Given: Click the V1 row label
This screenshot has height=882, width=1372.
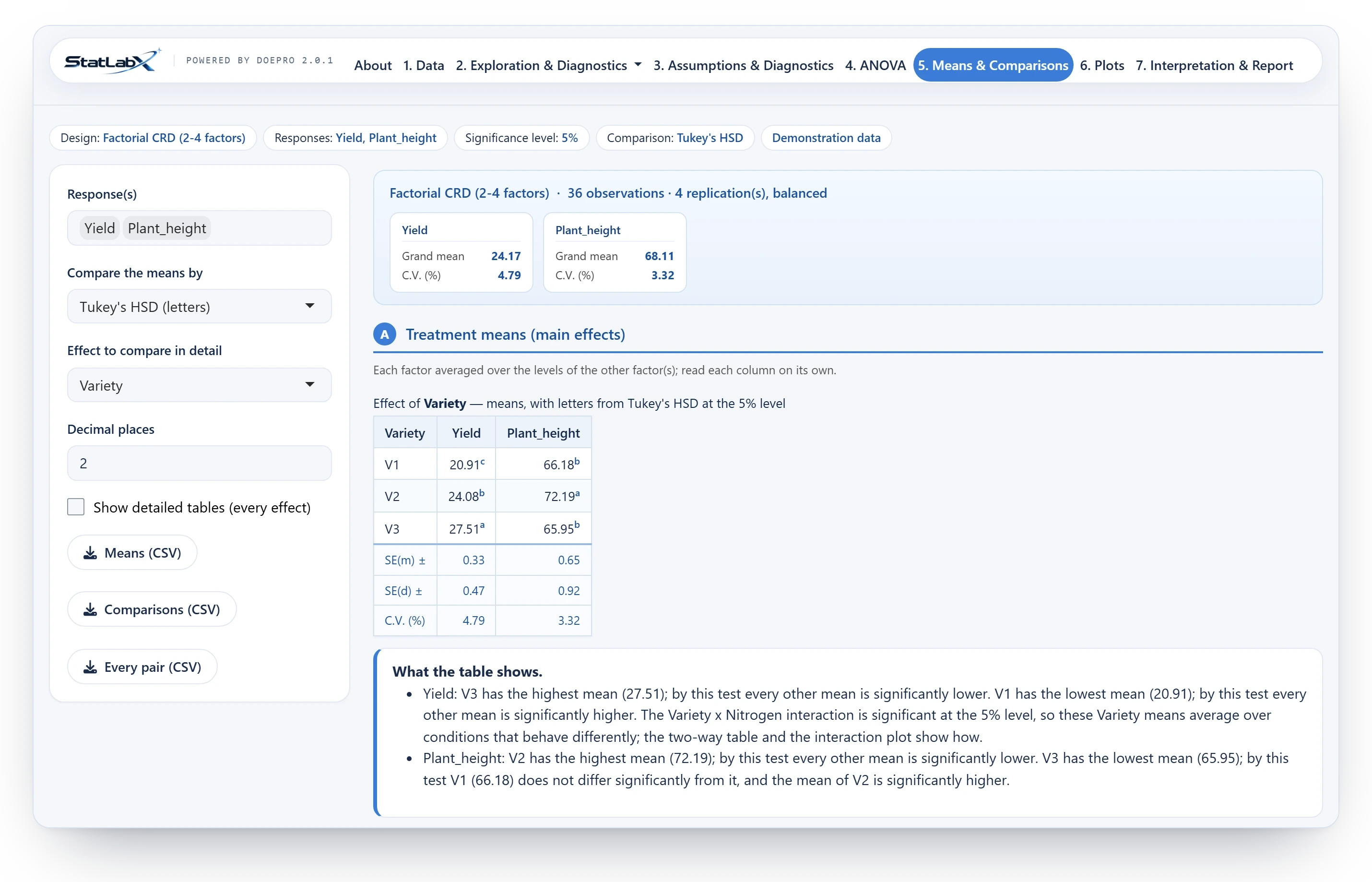Looking at the screenshot, I should tap(391, 465).
